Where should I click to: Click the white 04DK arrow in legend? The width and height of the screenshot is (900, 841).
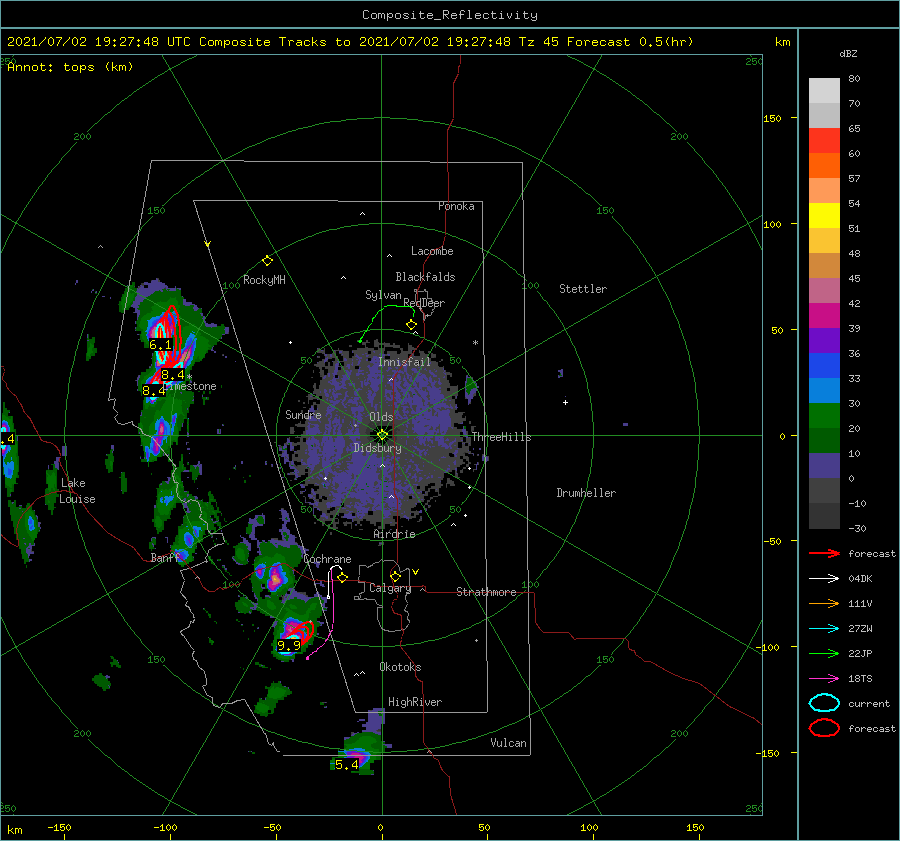coord(824,579)
